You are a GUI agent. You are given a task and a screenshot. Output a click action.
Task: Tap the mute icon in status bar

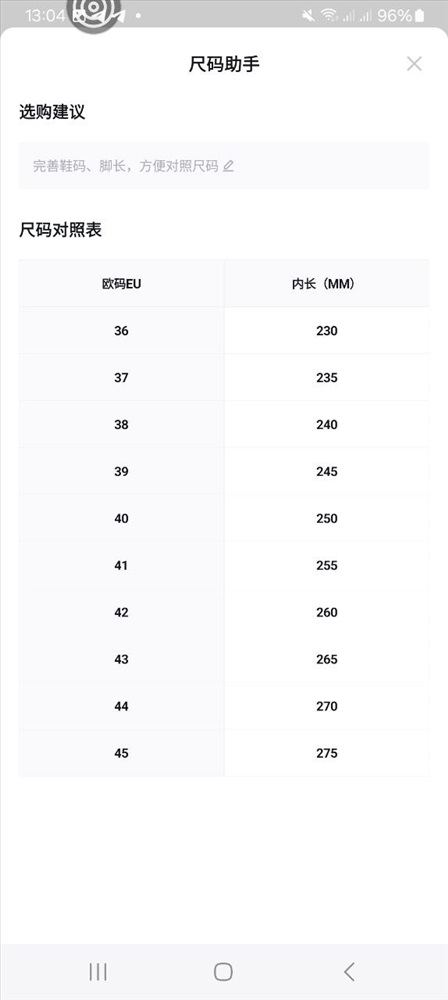[x=309, y=15]
